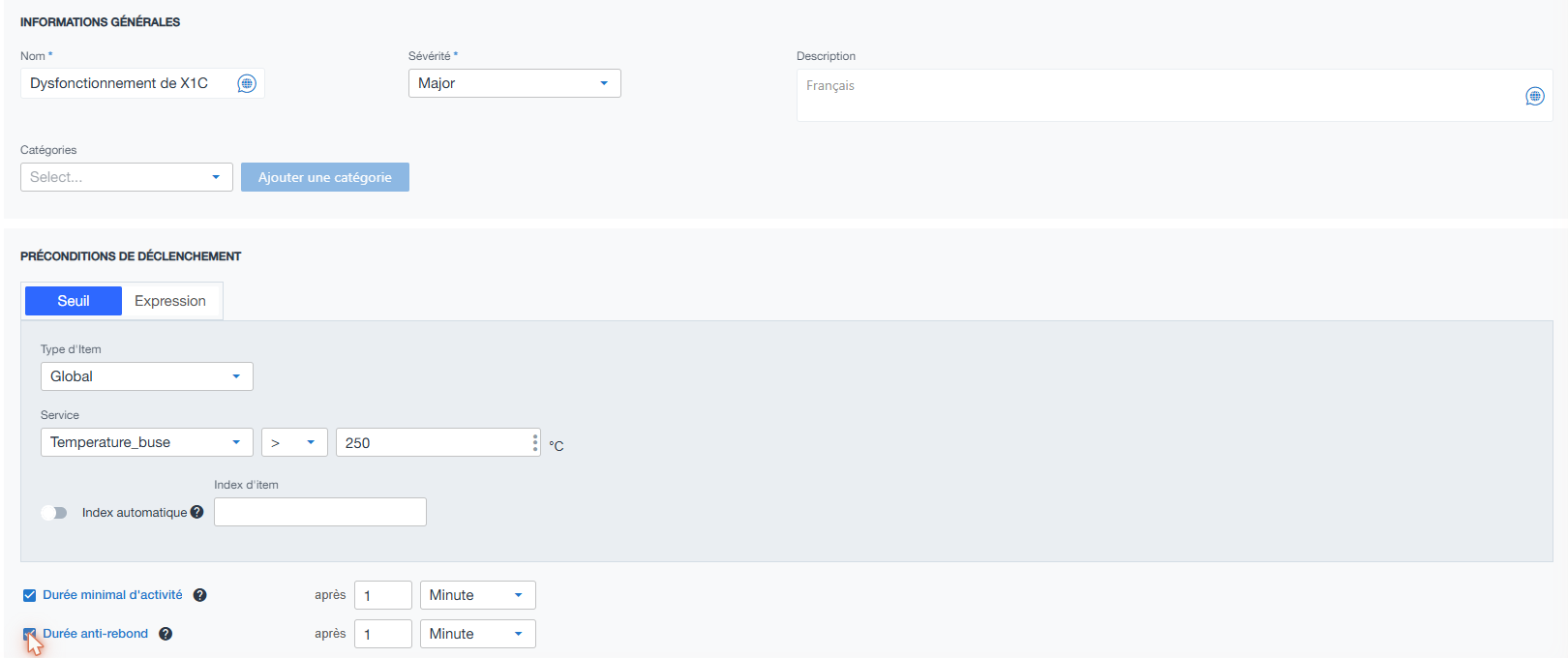The height and width of the screenshot is (658, 1568).
Task: Open the Catégories Select dropdown
Action: point(127,177)
